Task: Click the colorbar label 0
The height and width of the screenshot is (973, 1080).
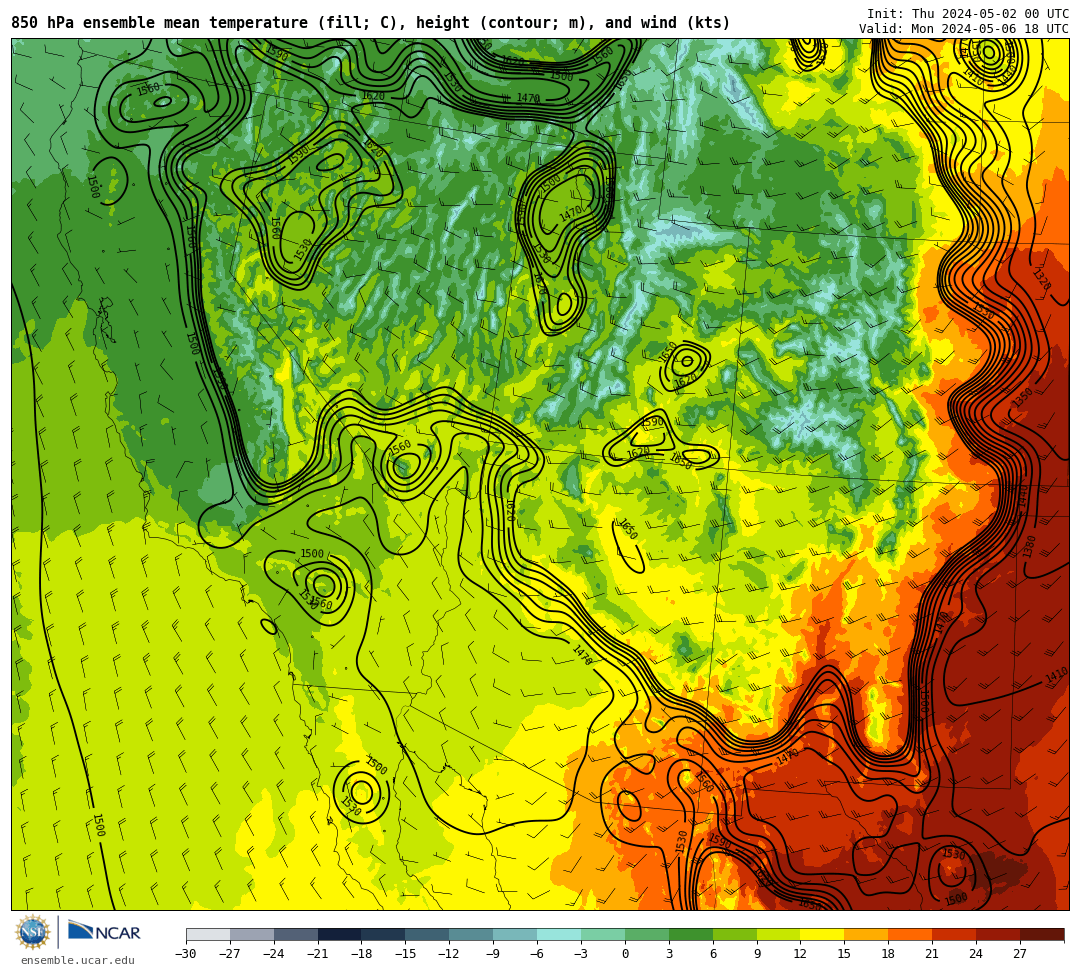Action: point(625,954)
